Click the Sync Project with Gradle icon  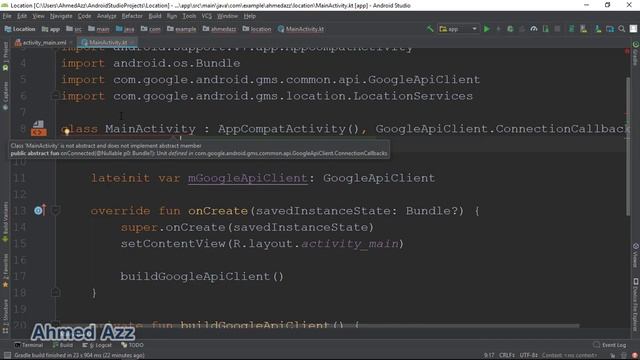point(571,29)
